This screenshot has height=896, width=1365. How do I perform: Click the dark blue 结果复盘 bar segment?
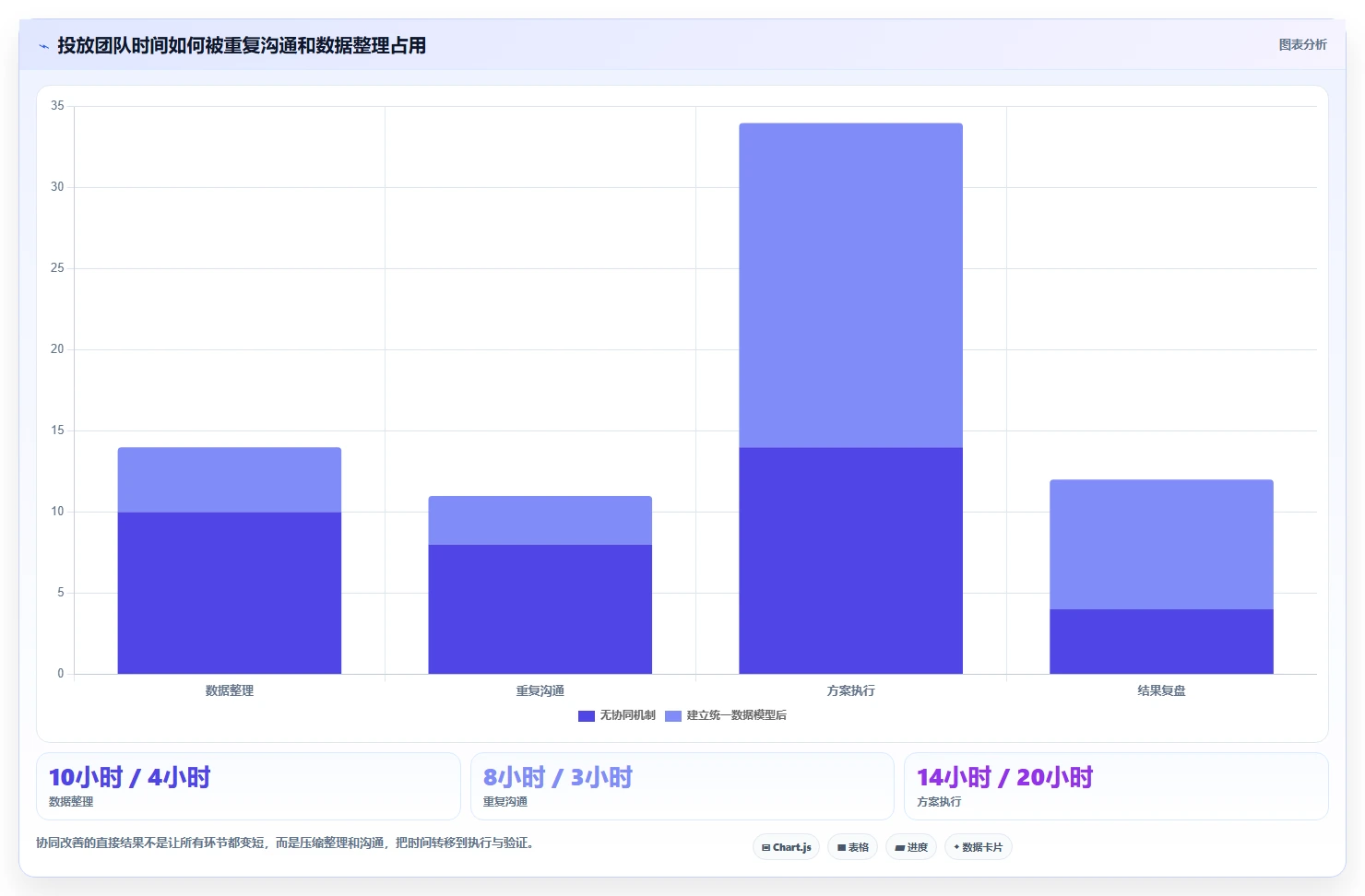pyautogui.click(x=1162, y=642)
